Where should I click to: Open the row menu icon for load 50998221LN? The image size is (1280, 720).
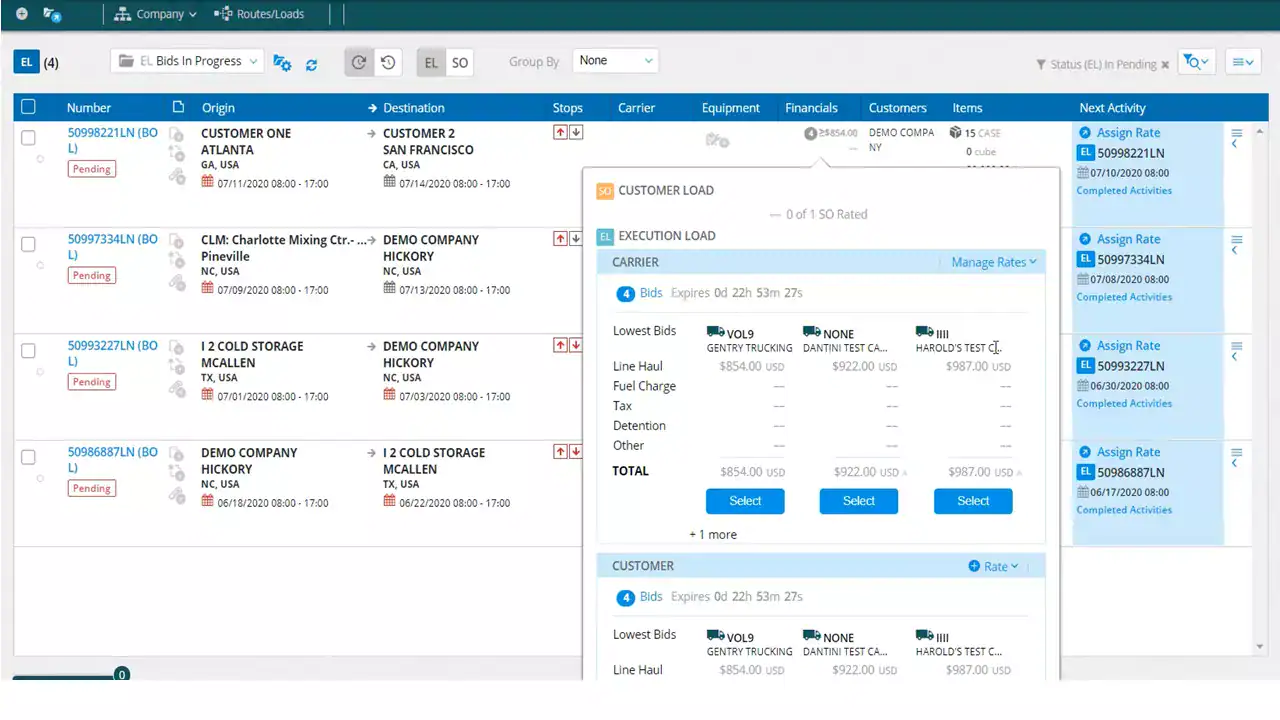point(1237,133)
